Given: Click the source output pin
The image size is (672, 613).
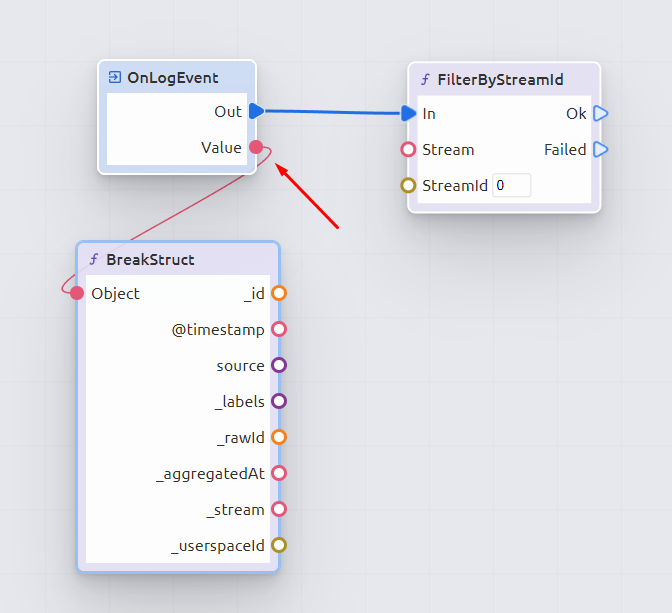Looking at the screenshot, I should point(279,365).
